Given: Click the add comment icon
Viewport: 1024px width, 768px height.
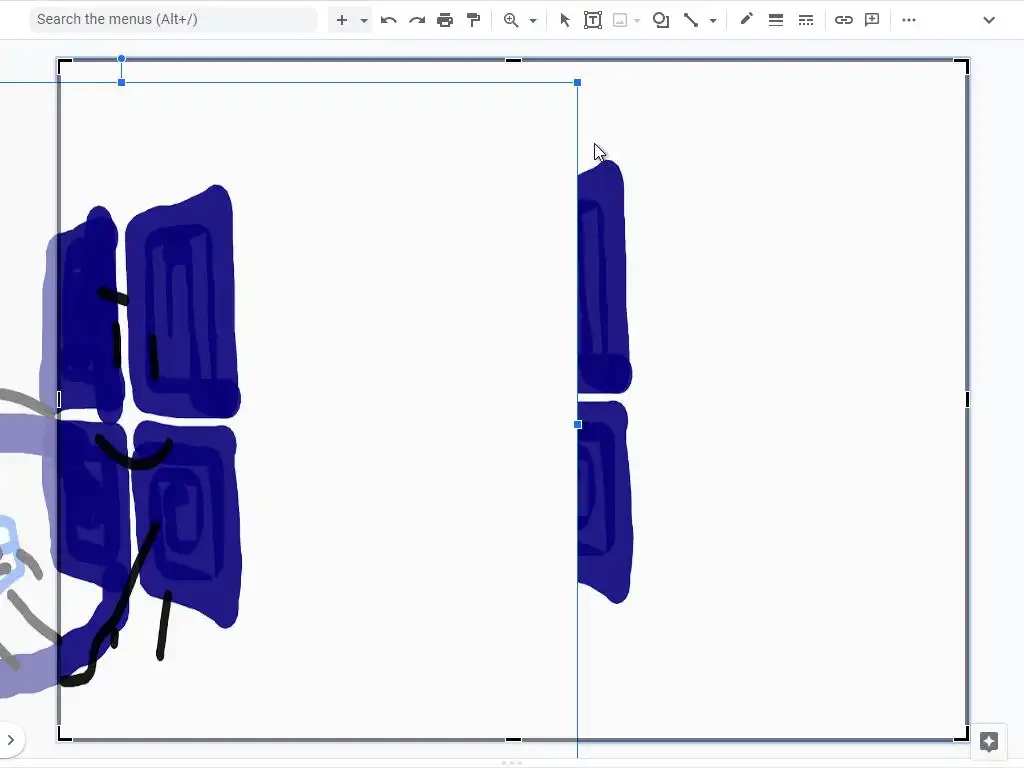Looking at the screenshot, I should [872, 20].
